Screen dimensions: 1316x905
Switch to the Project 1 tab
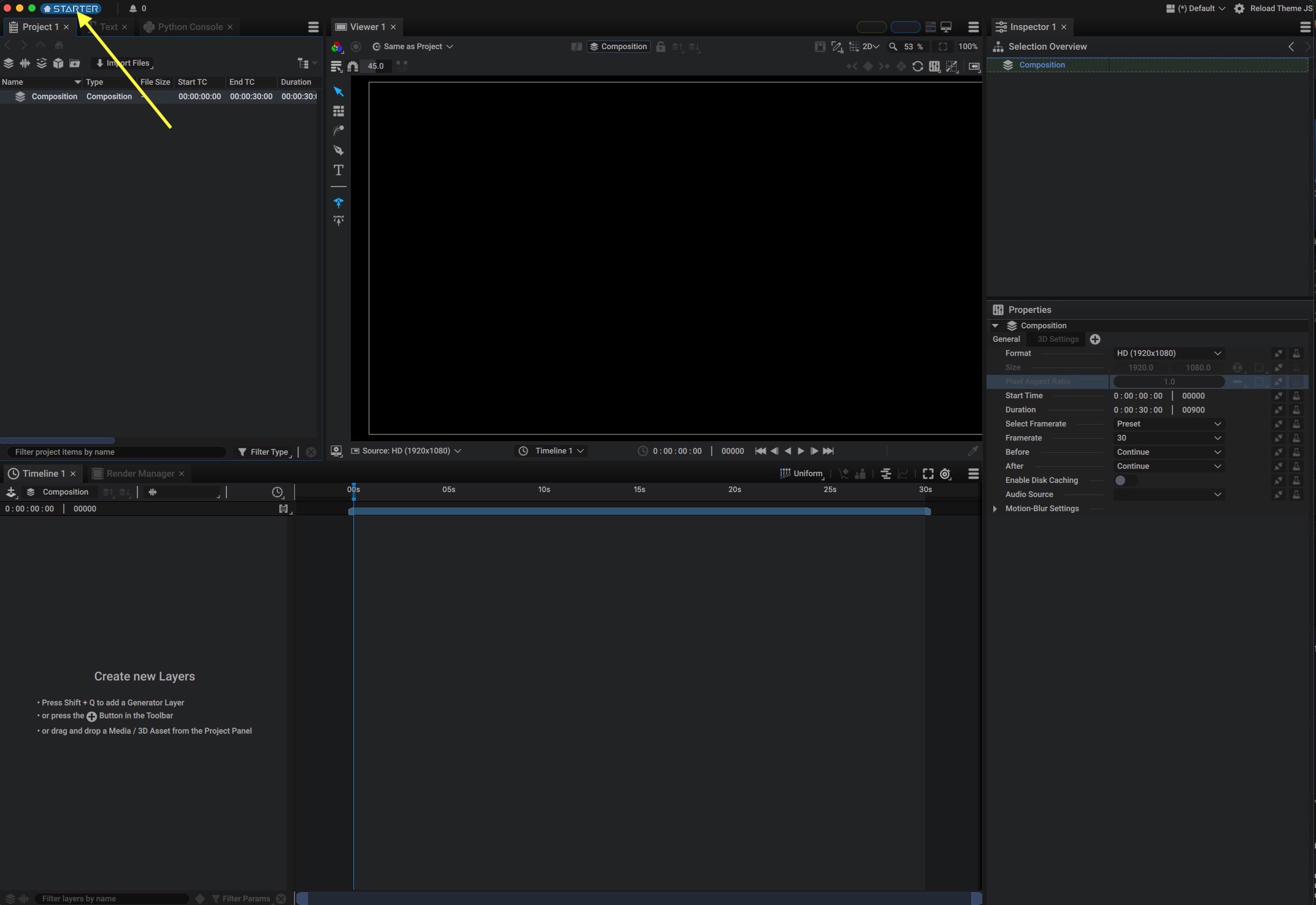(x=40, y=27)
